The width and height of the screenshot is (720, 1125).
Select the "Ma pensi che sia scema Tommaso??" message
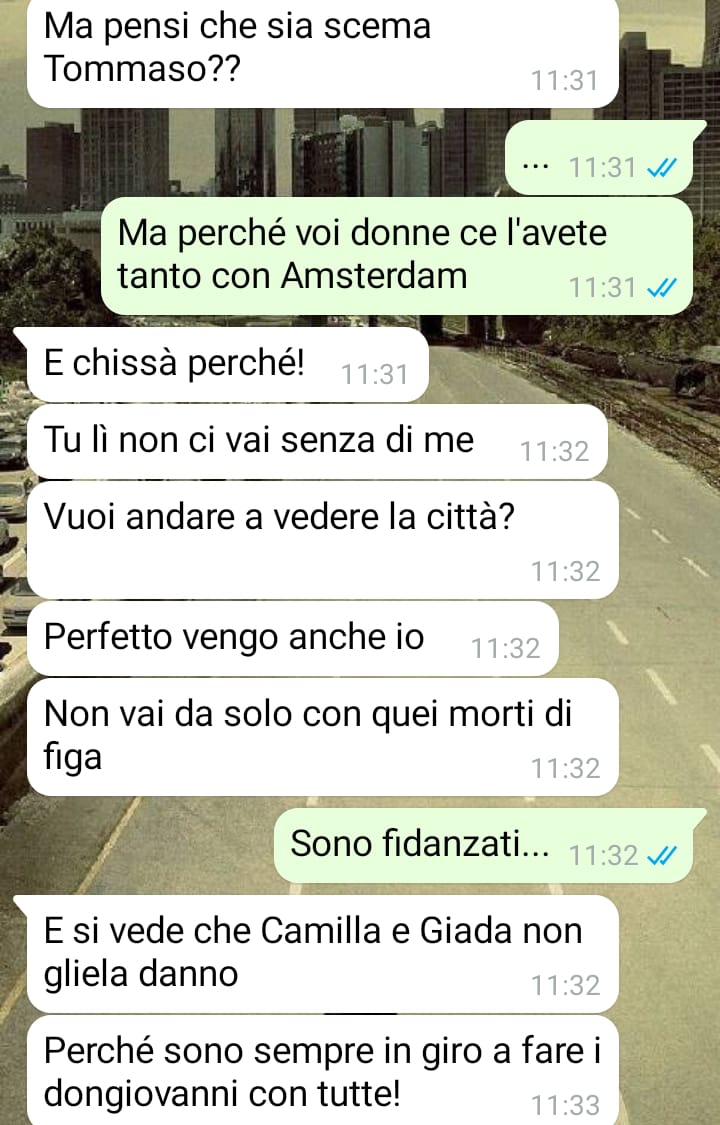click(x=323, y=52)
